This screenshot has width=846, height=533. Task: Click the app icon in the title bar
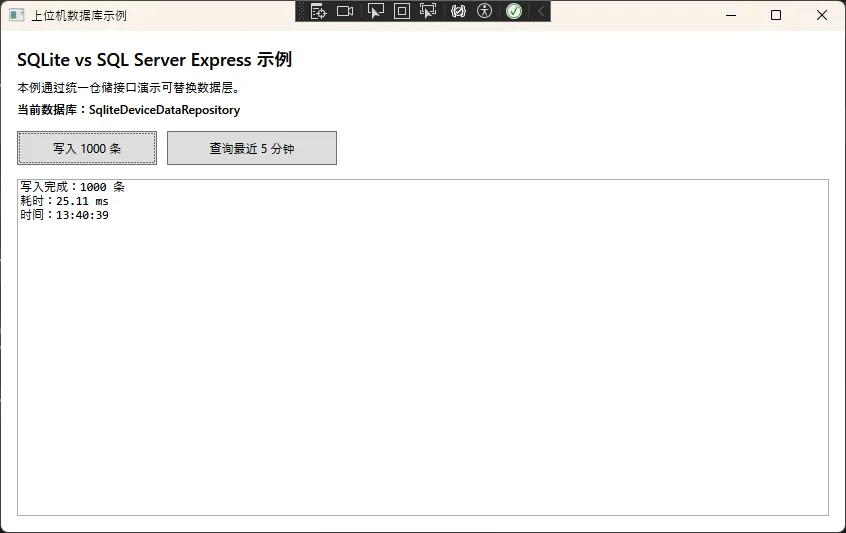[16, 15]
